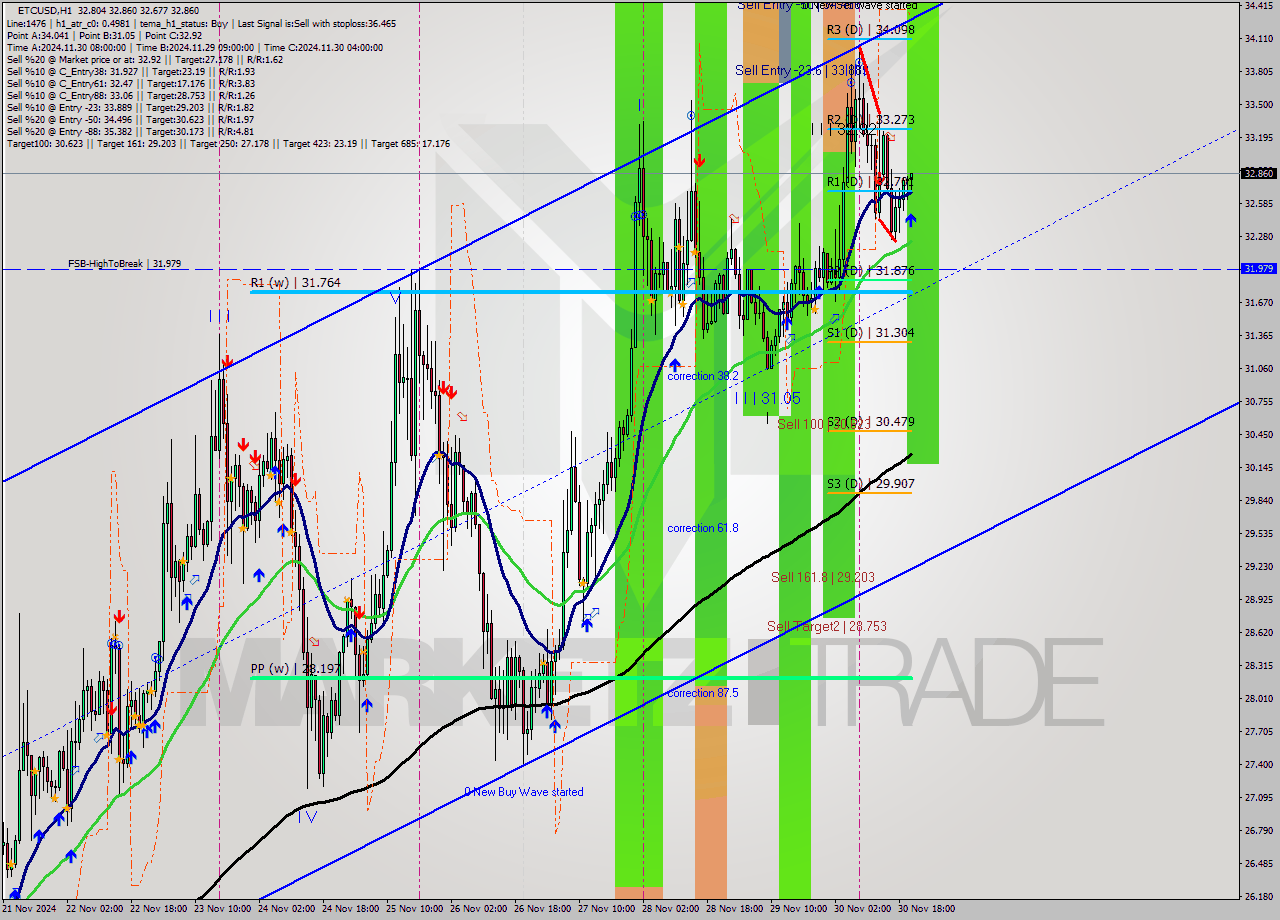Select the 'Sell 161.8 | 29.203' label
Screen dimensions: 1280x920
(822, 578)
